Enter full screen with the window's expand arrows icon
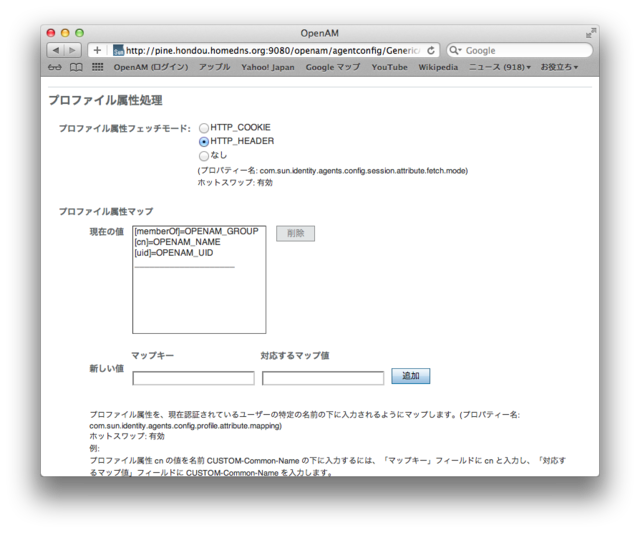Viewport: 640px width, 533px height. 590,33
